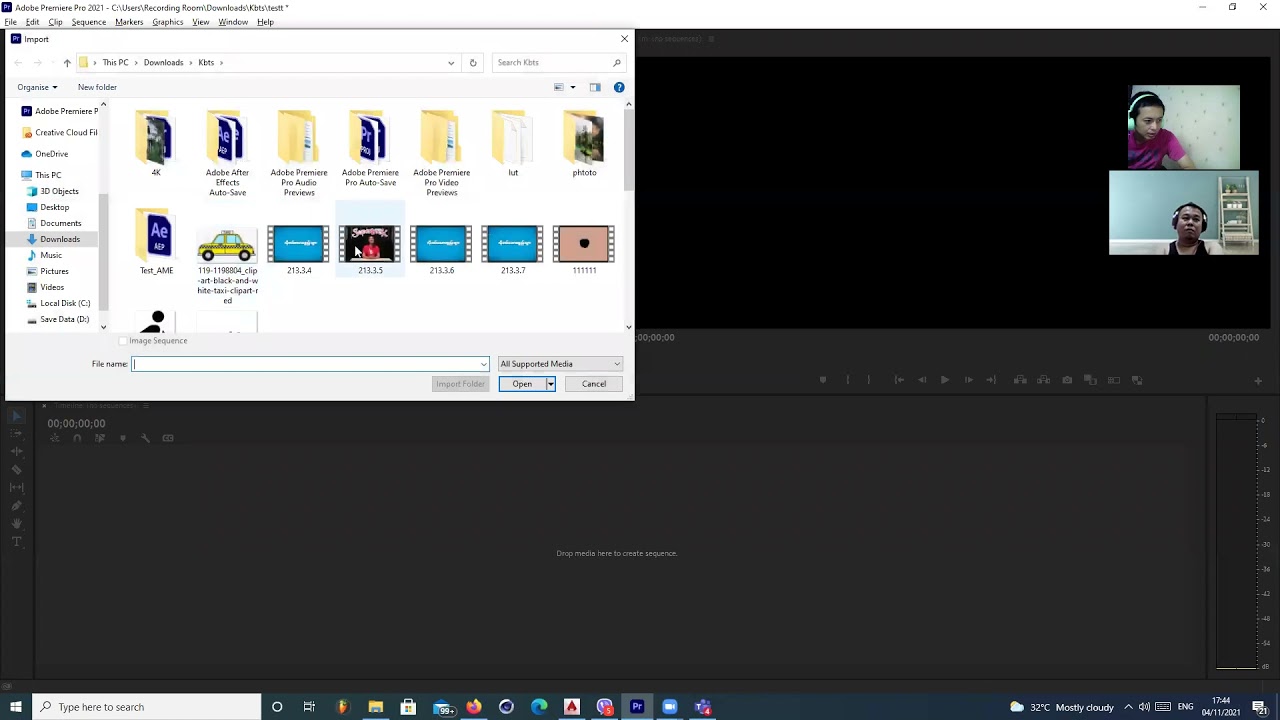Select the yellow taxi clipart image file
This screenshot has height=720, width=1280.
227,266
